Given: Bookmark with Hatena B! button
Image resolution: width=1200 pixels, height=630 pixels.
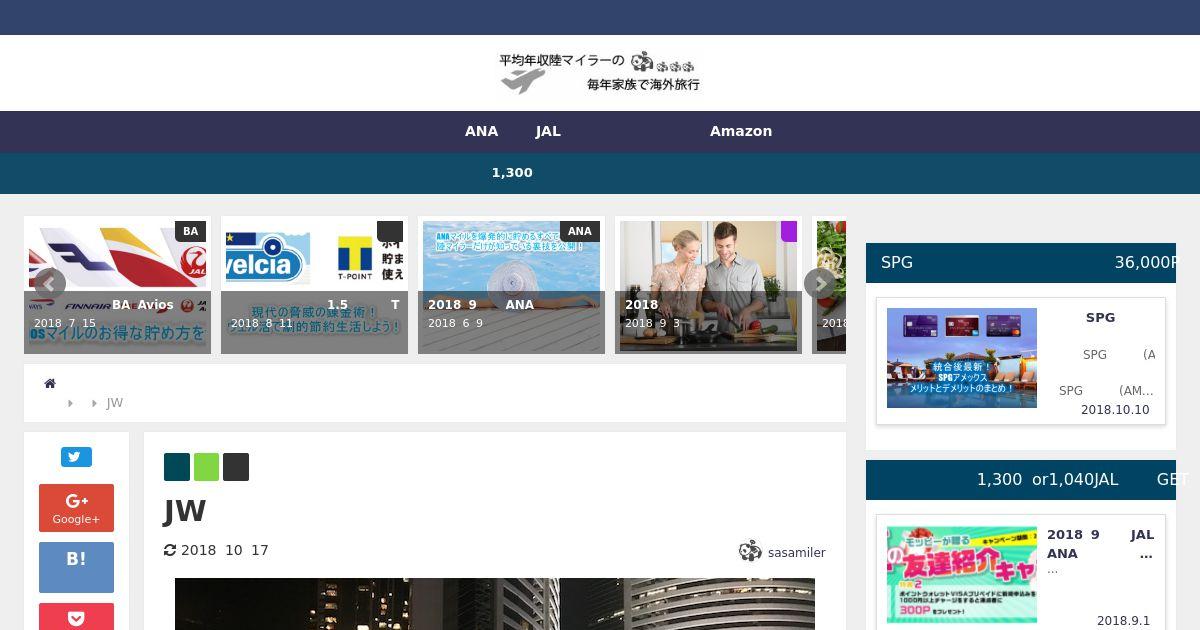Looking at the screenshot, I should tap(76, 567).
